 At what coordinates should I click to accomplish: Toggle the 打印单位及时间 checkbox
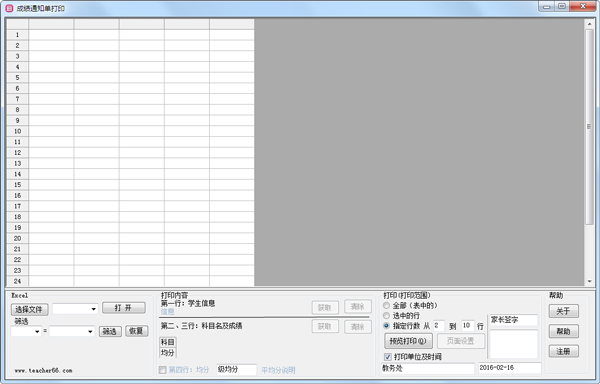[x=388, y=357]
